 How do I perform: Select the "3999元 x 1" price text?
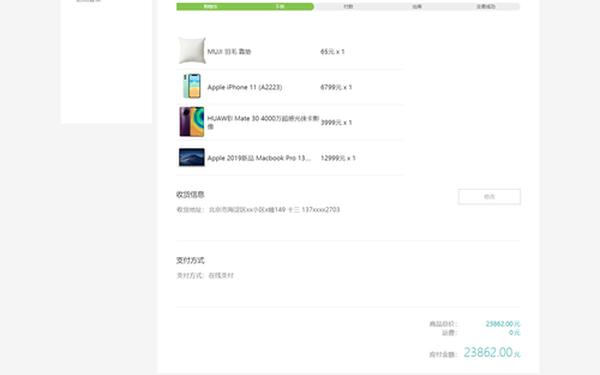(336, 122)
